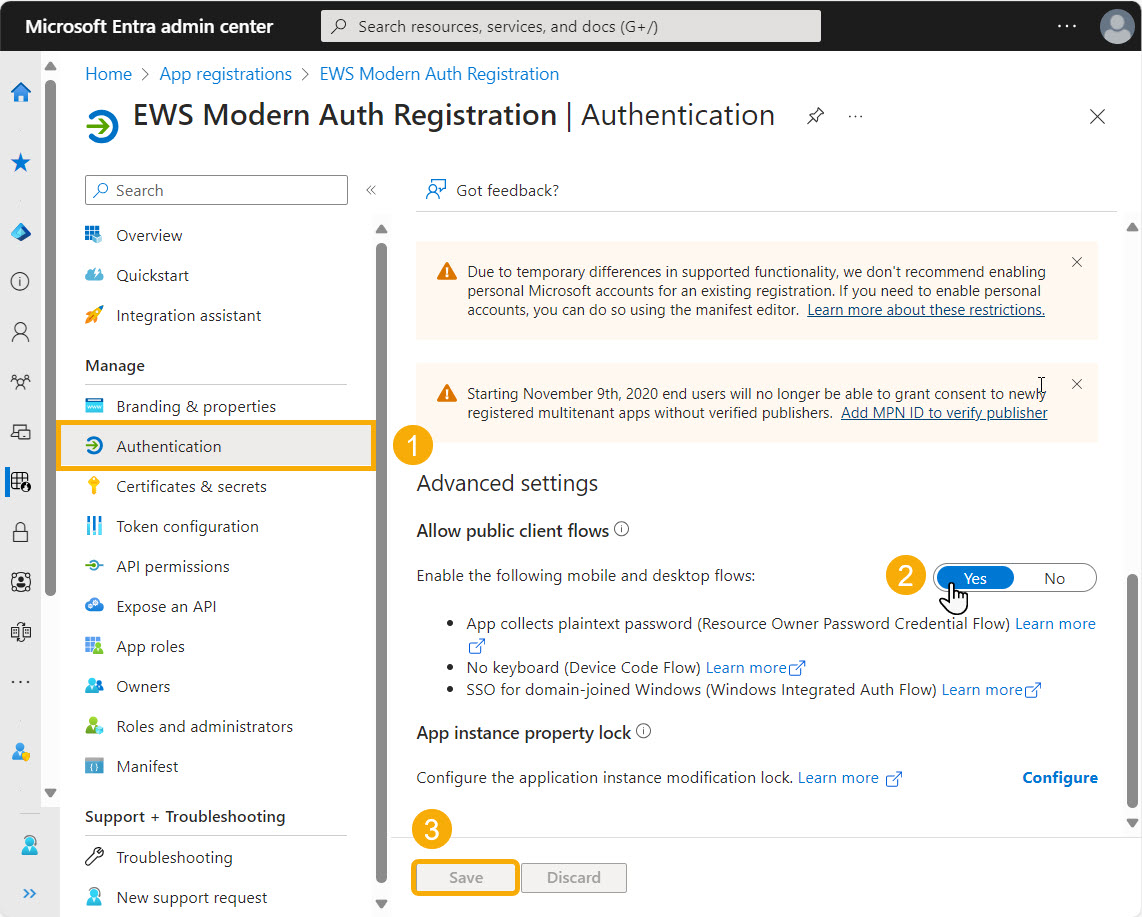Open Learn more for Windows Integrated Auth Flow
The width and height of the screenshot is (1142, 917).
pos(991,690)
